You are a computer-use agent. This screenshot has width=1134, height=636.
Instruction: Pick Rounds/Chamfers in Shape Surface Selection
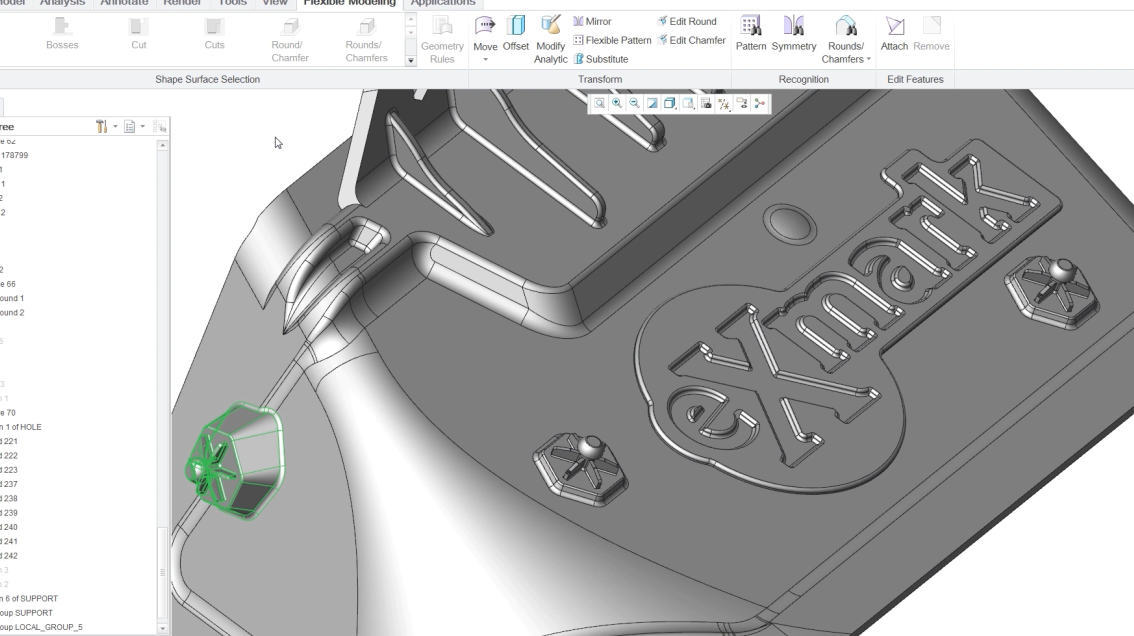click(366, 41)
